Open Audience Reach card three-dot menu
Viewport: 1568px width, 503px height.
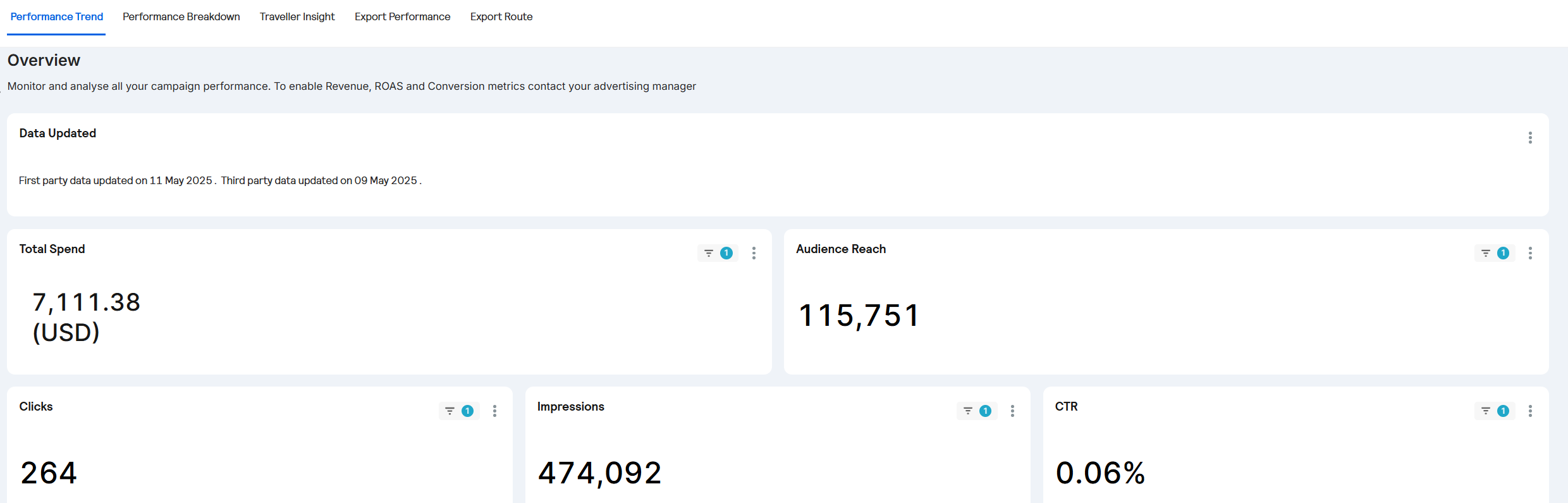[x=1530, y=253]
